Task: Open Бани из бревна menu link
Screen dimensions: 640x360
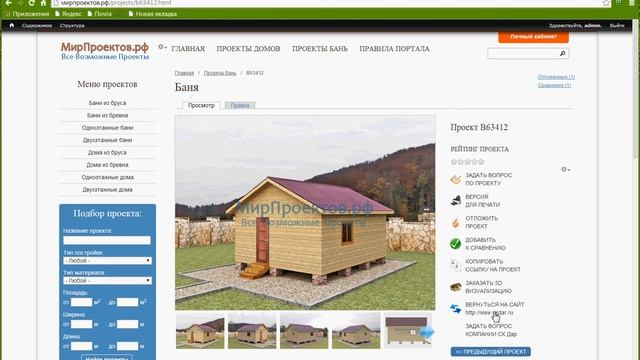Action: (x=107, y=116)
